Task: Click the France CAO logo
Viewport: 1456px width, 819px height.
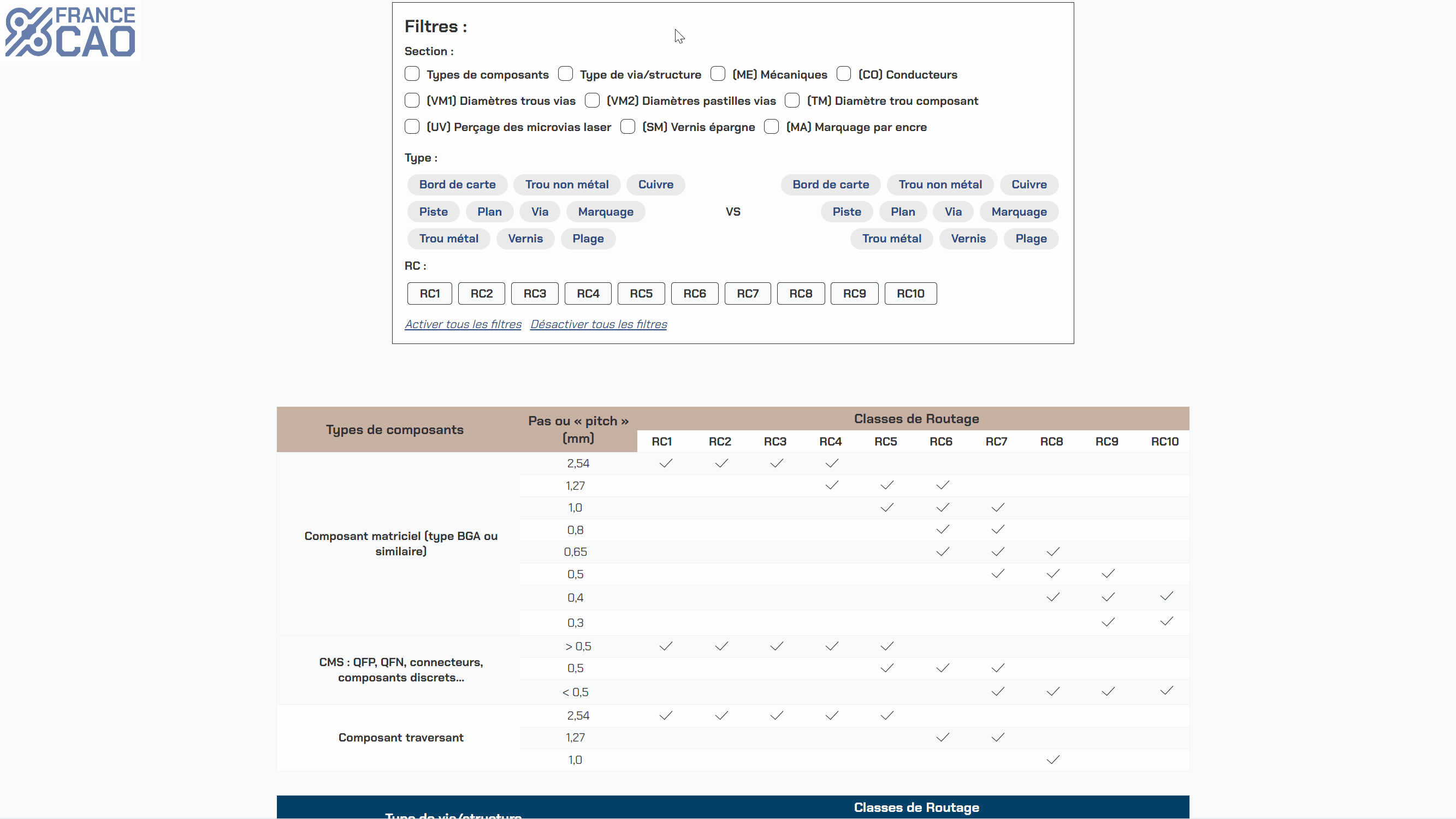Action: [70, 32]
